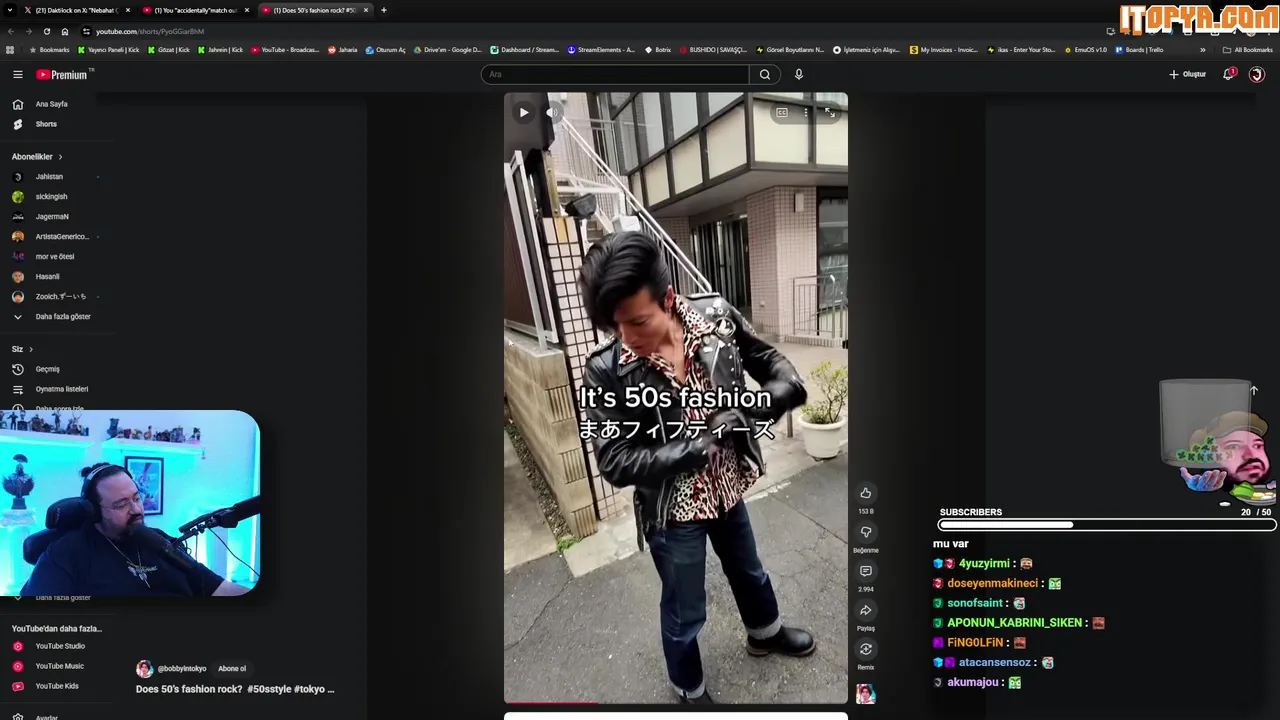Click the Abone ol subscribe button
Viewport: 1280px width, 720px height.
(232, 669)
